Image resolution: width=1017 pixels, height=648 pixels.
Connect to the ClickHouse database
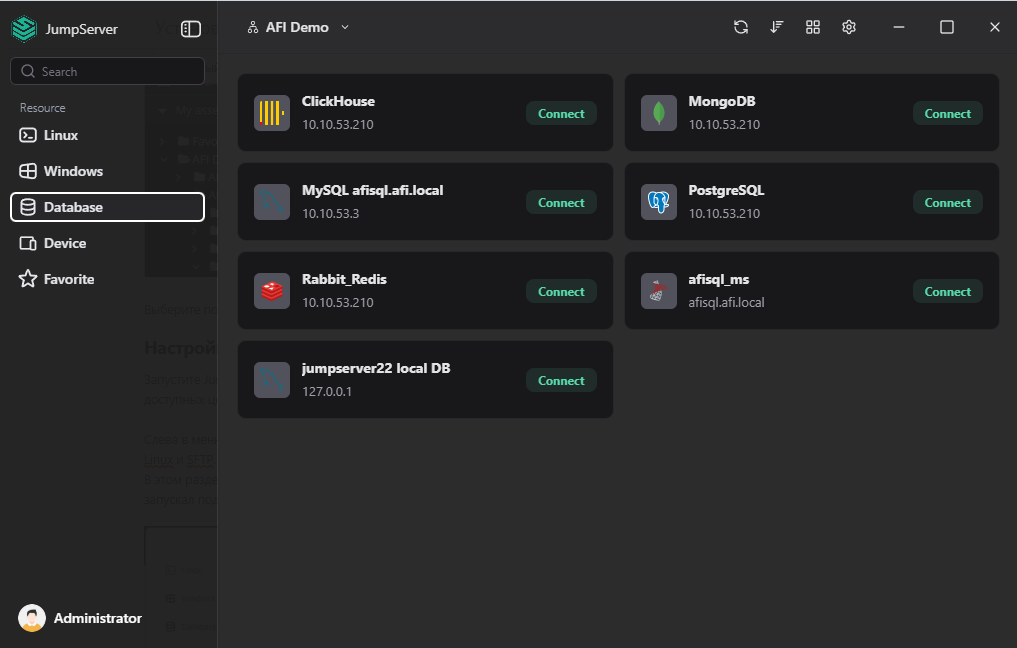click(561, 113)
